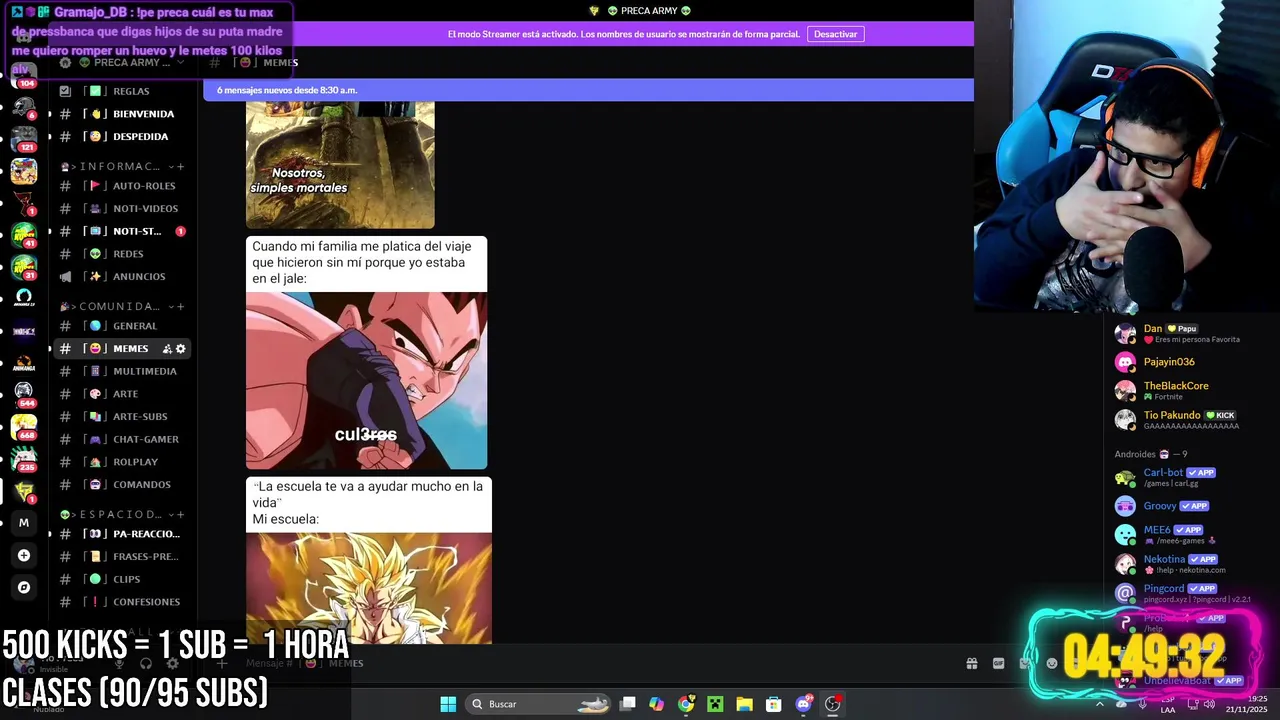Open Google Chrome from taskbar
The image size is (1280, 720).
coord(686,704)
